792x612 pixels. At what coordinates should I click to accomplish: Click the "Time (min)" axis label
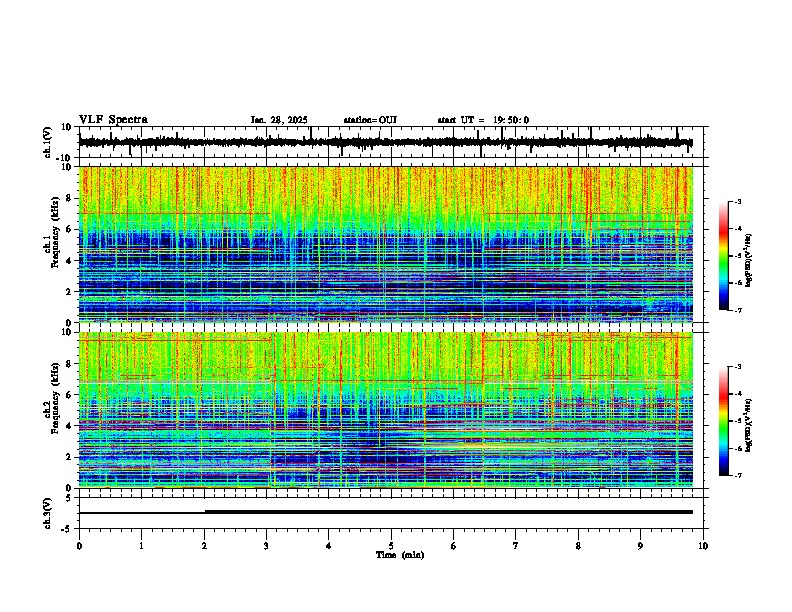tap(400, 555)
